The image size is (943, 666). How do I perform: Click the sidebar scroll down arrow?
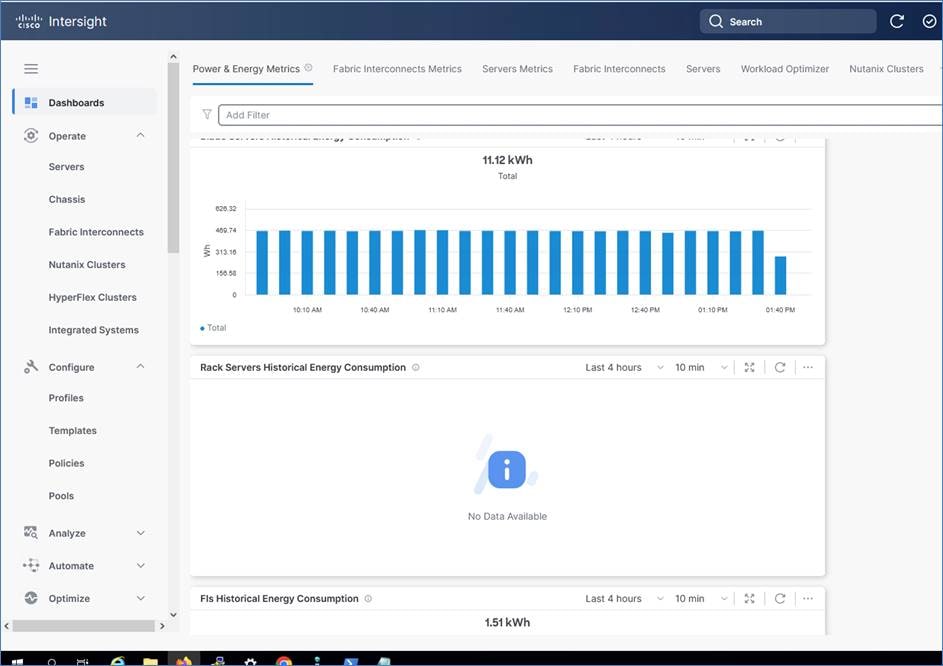(173, 615)
